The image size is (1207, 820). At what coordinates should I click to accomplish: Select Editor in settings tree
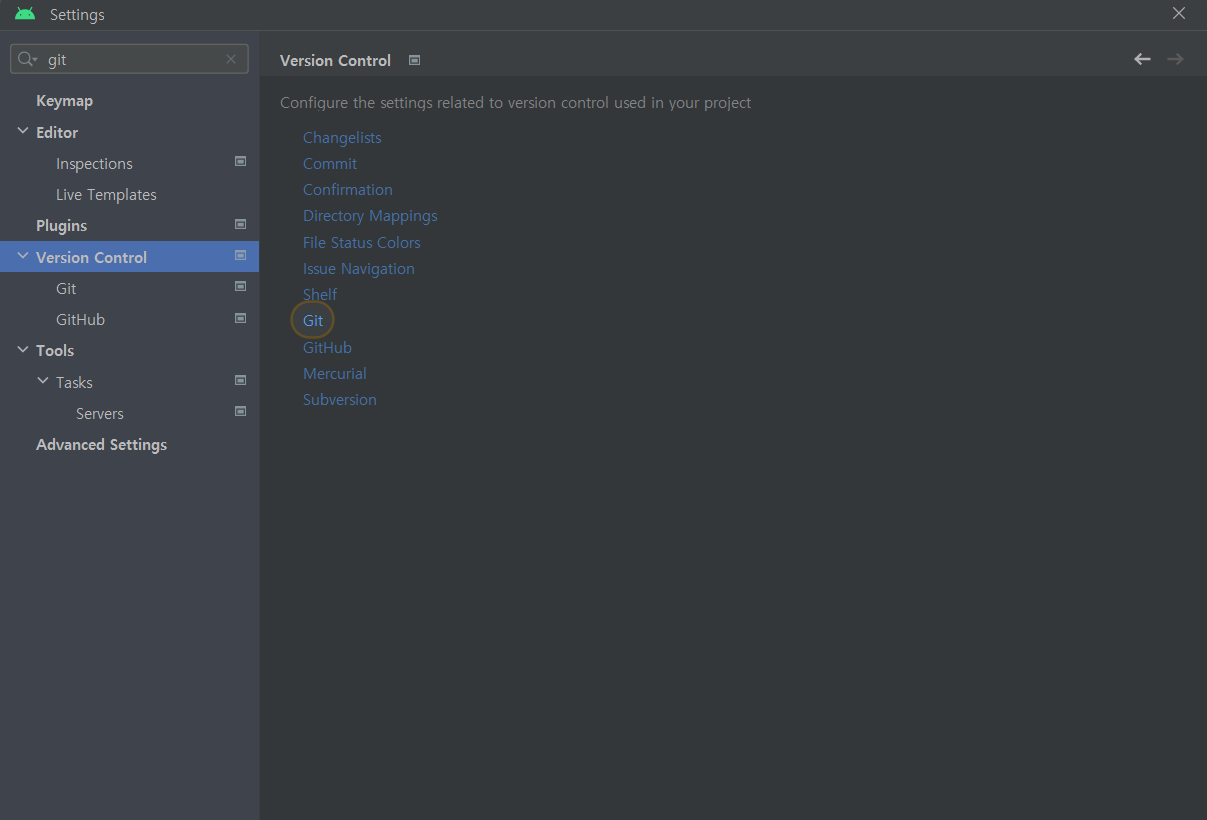click(x=57, y=132)
